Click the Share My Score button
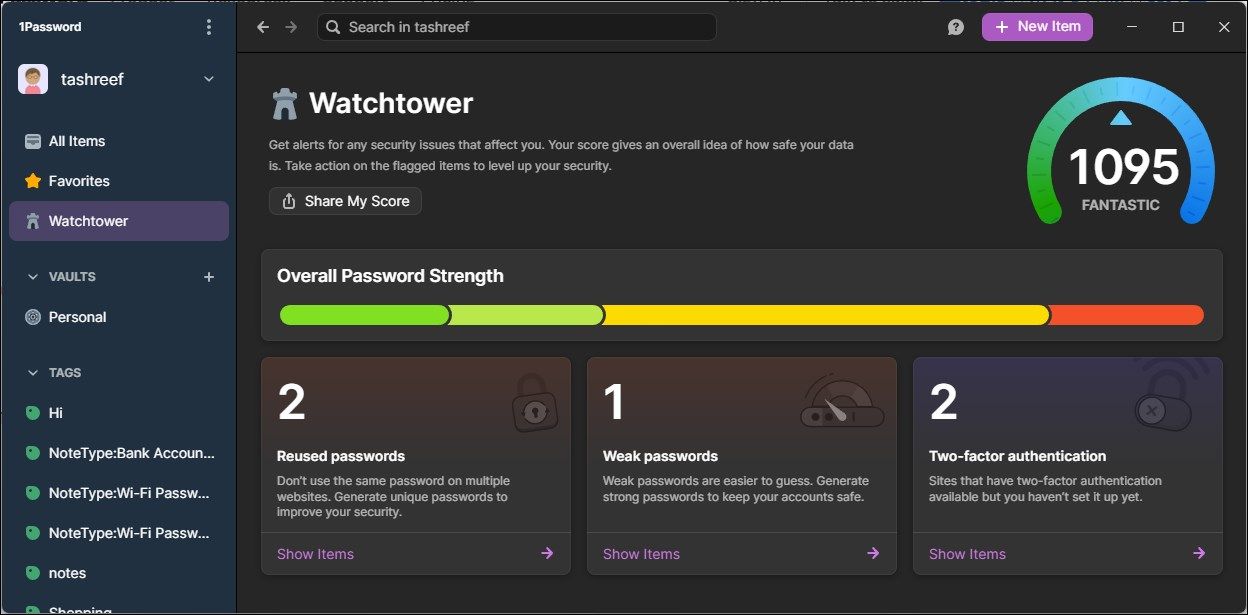Screen dimensions: 1248x615 tap(344, 200)
